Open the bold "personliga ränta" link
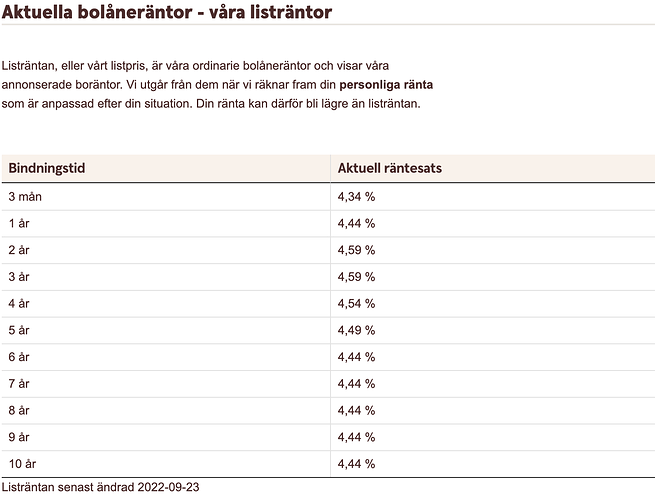This screenshot has height=499, width=655. [x=386, y=84]
